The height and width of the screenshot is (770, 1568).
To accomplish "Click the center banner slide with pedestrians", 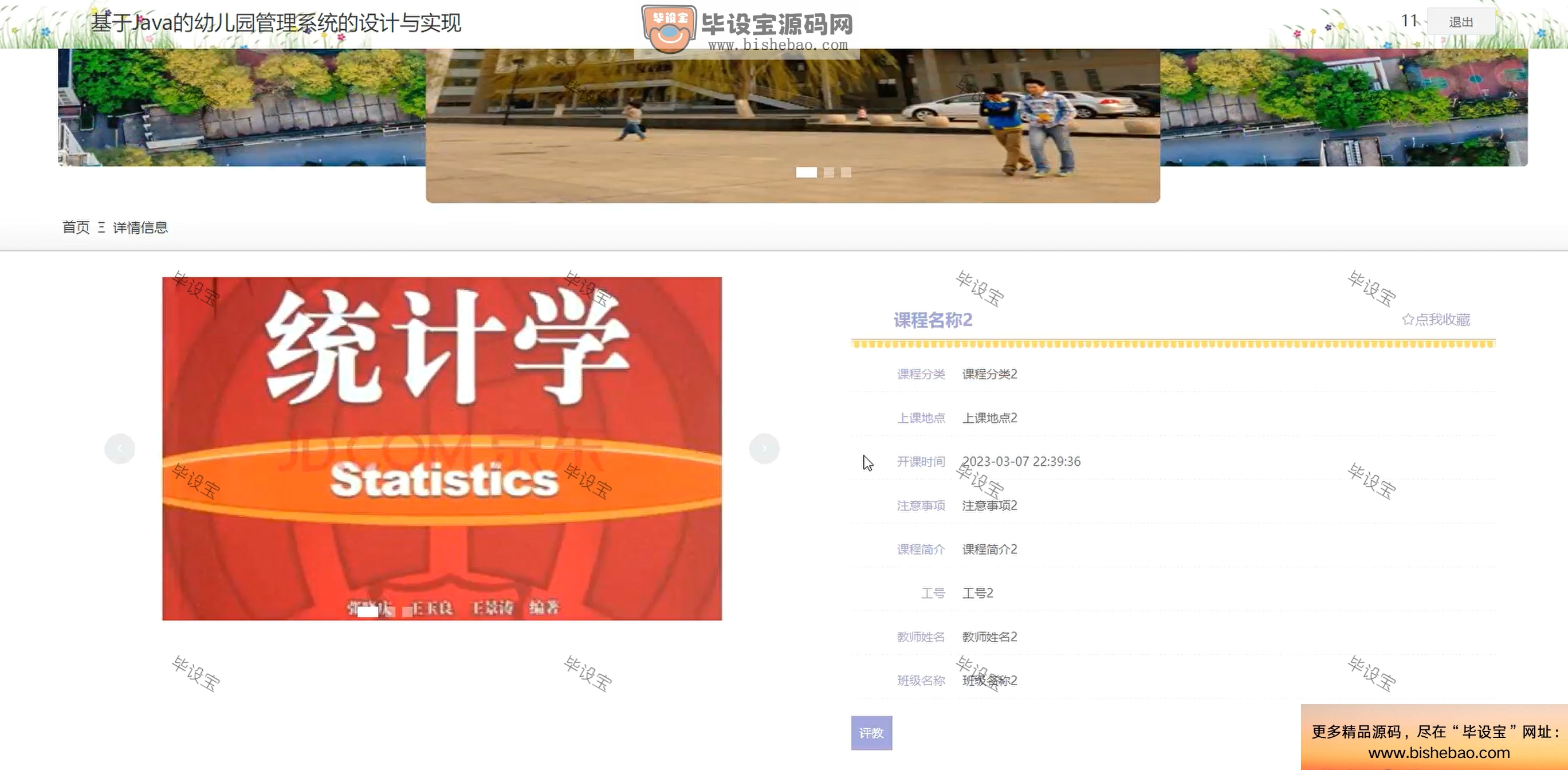I will pos(792,125).
